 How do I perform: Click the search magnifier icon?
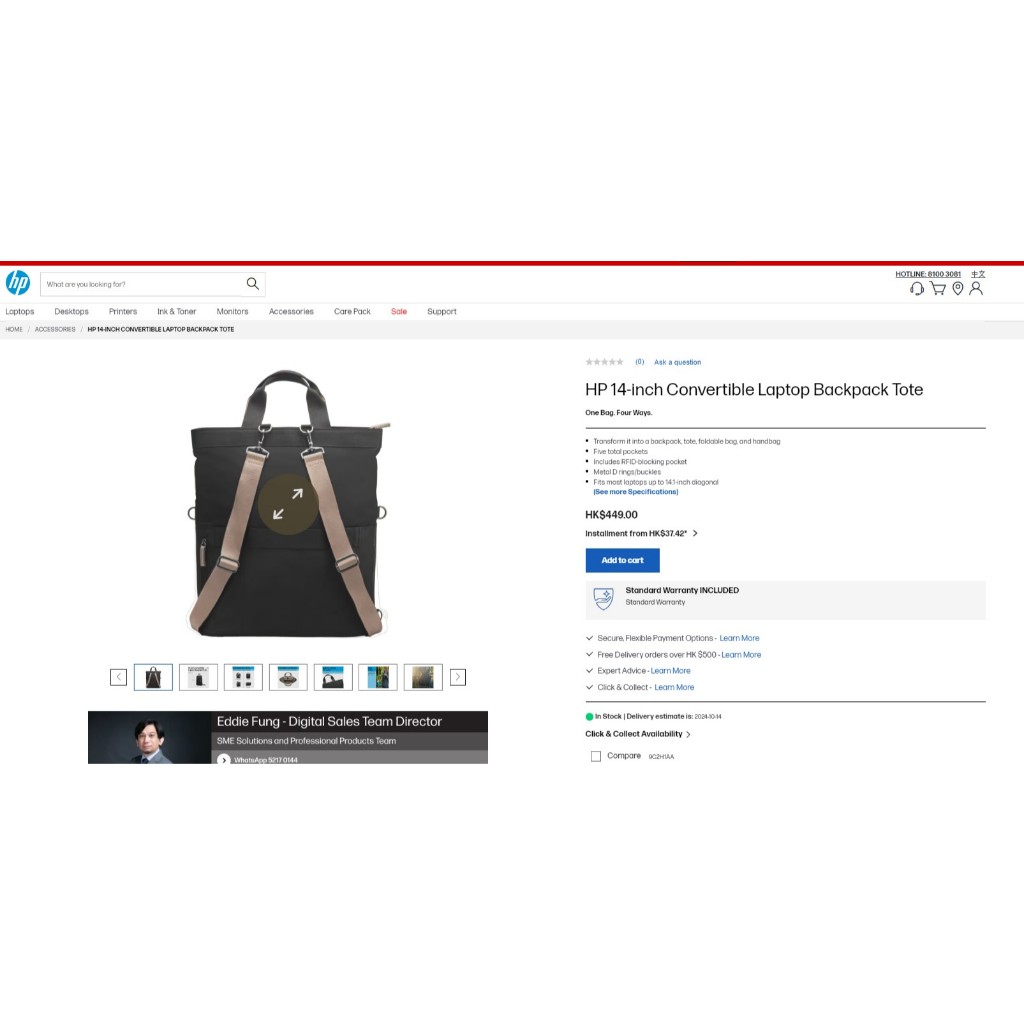(x=252, y=283)
